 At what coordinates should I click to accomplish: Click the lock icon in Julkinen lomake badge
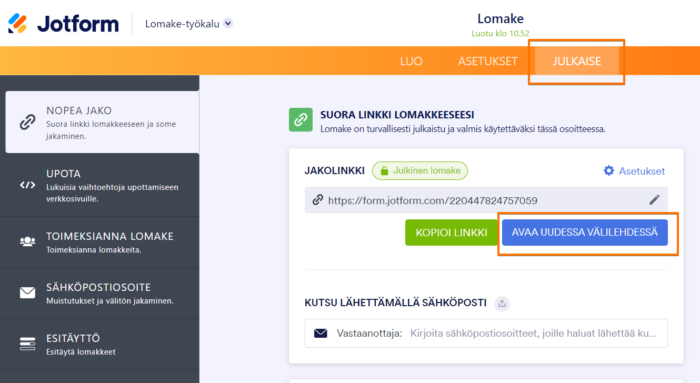pyautogui.click(x=384, y=171)
